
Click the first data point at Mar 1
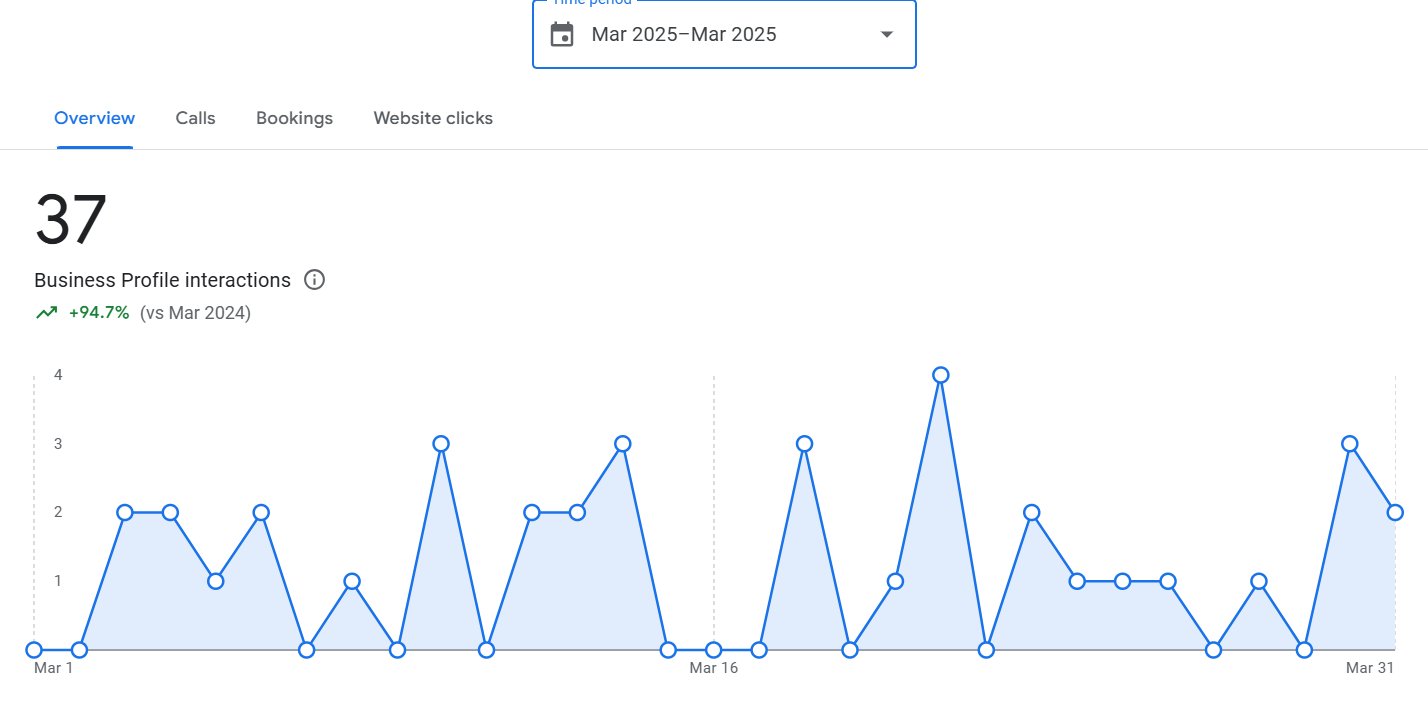pyautogui.click(x=34, y=649)
